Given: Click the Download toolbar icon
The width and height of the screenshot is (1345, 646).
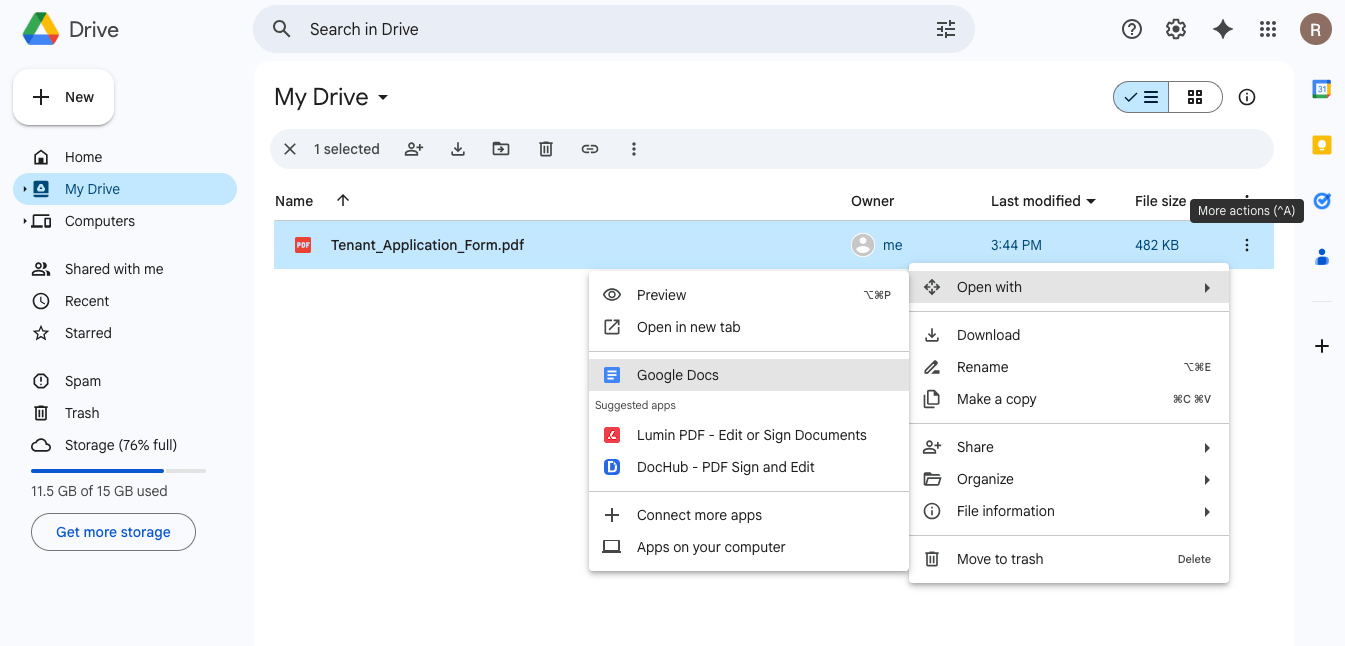Looking at the screenshot, I should (x=458, y=149).
